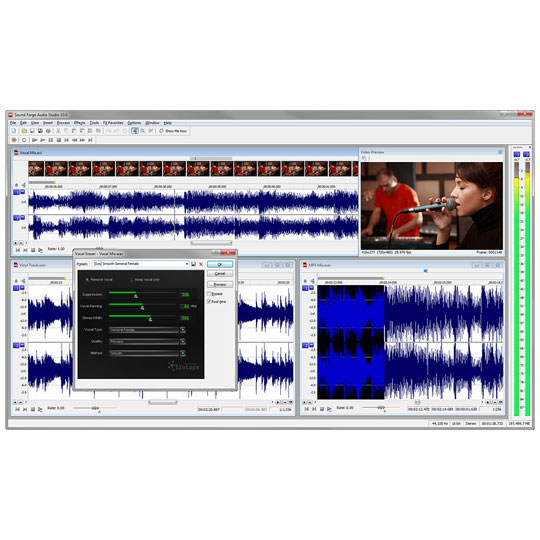Viewport: 540px width, 540px height.
Task: Click the Save As icon in toolbar
Action: point(40,131)
